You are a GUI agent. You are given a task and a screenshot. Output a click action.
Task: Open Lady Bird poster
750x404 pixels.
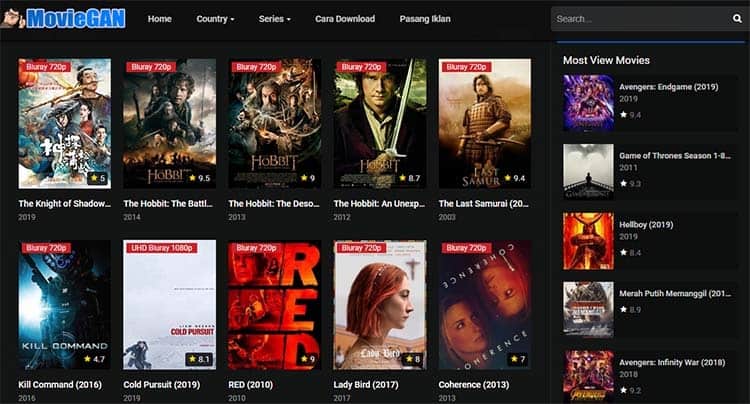pyautogui.click(x=380, y=305)
